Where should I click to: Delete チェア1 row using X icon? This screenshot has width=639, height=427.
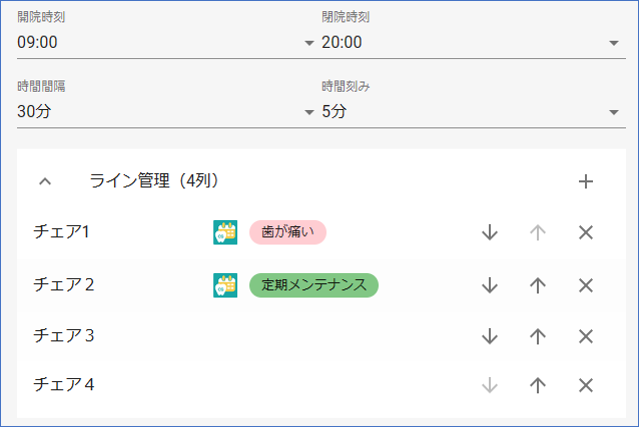point(586,232)
